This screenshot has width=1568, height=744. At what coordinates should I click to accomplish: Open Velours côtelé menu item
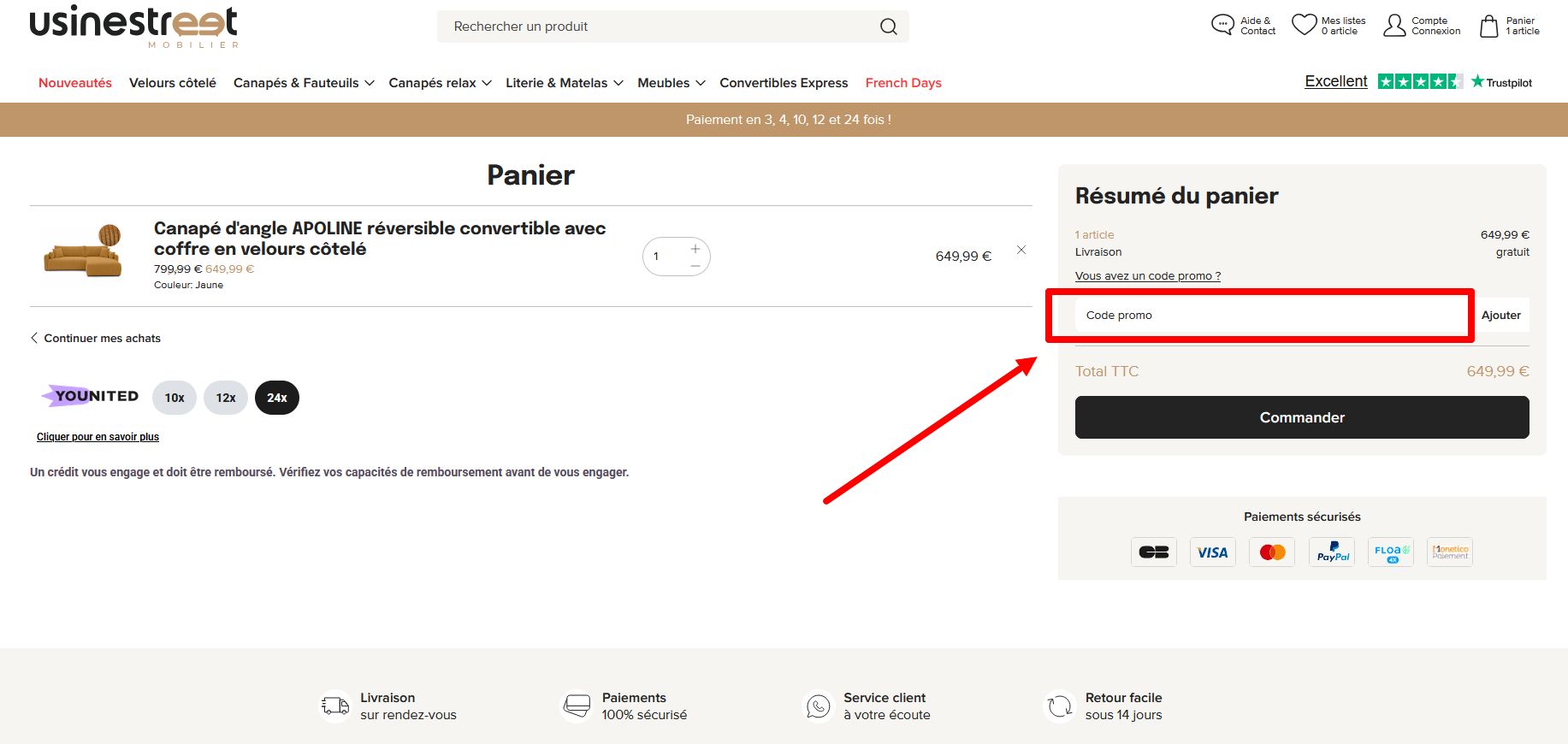pyautogui.click(x=173, y=83)
